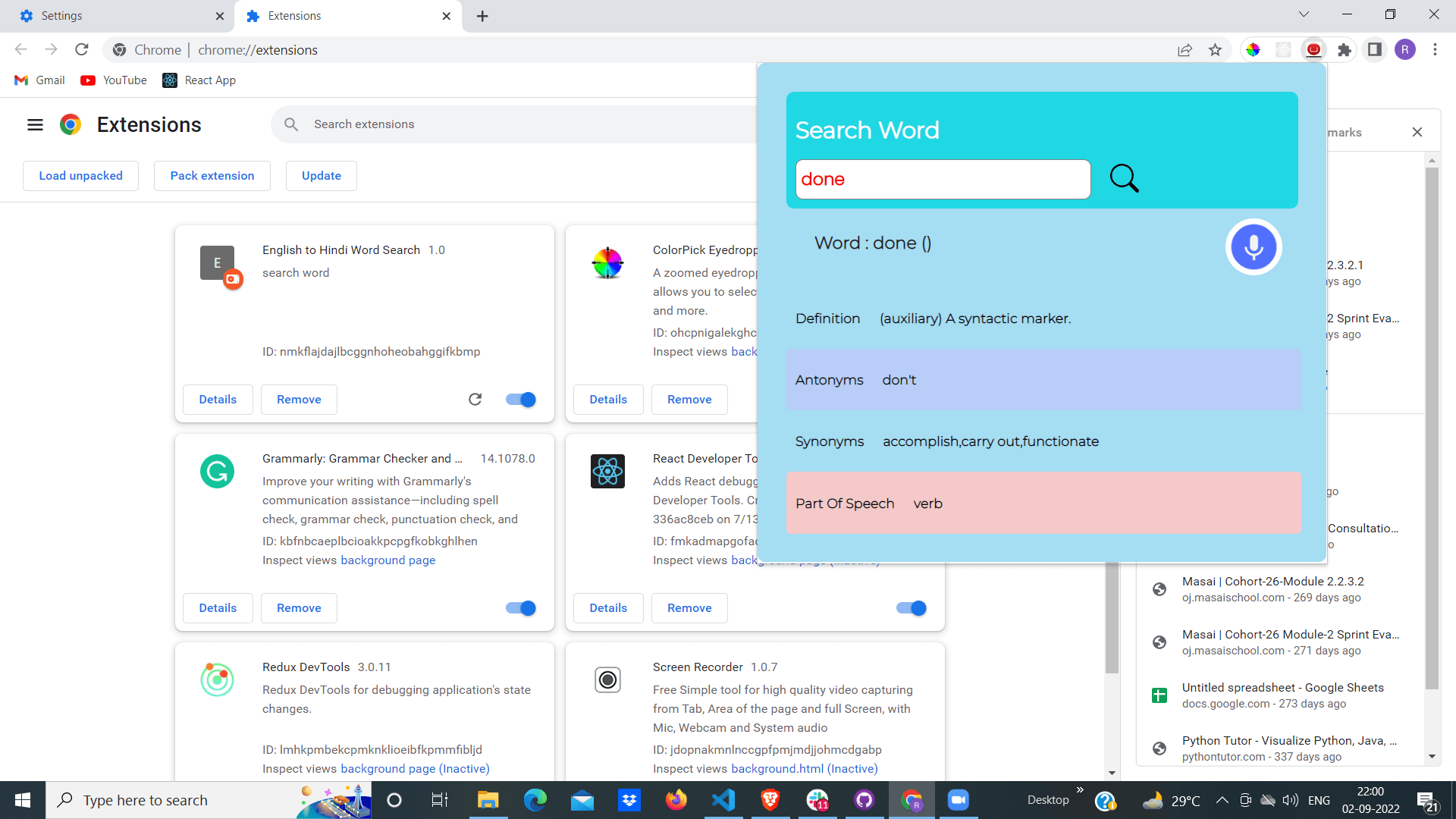Turn off React Developer Tools extension
The image size is (1456, 819).
point(910,607)
